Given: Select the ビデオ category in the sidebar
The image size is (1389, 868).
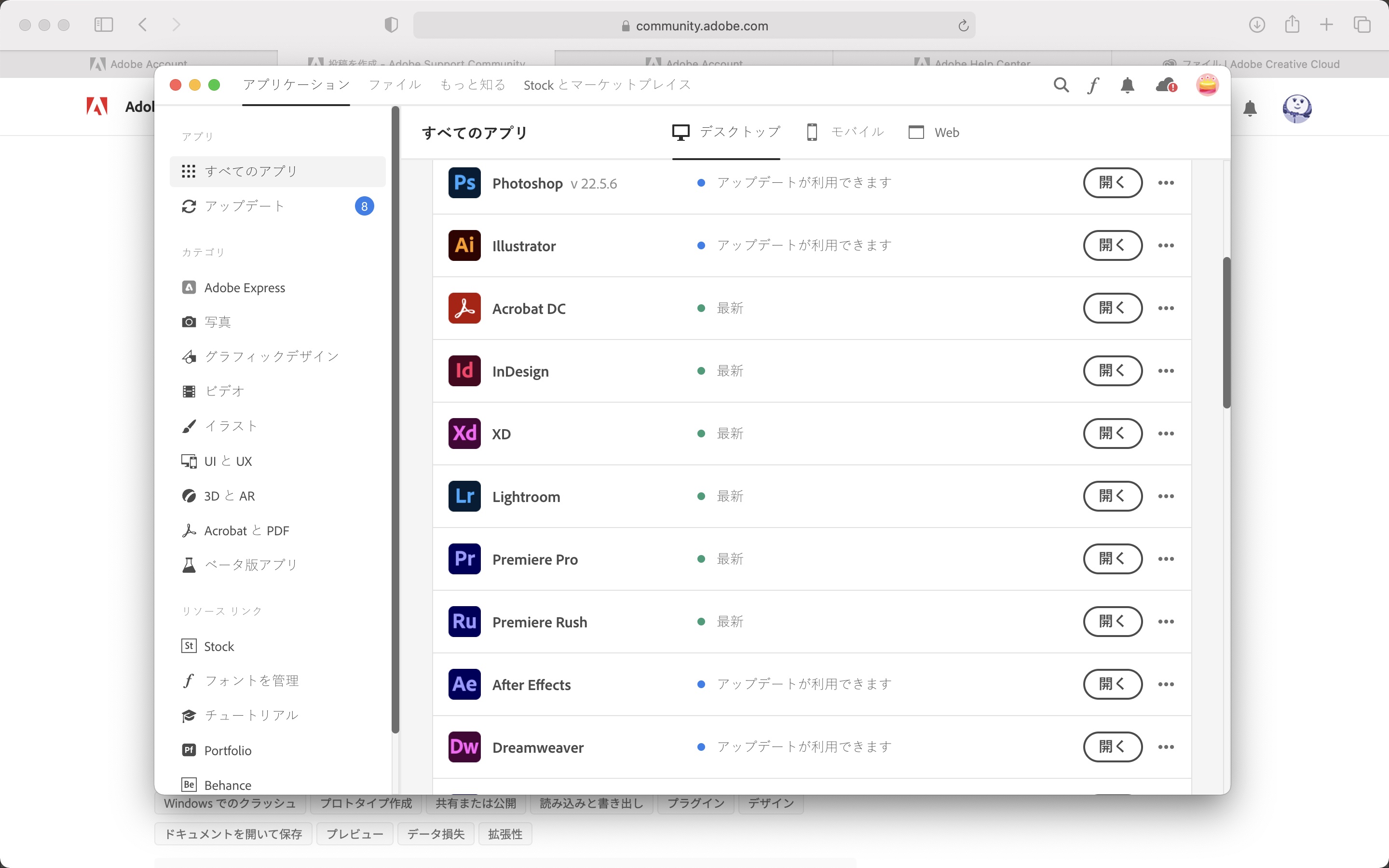Looking at the screenshot, I should pyautogui.click(x=223, y=391).
